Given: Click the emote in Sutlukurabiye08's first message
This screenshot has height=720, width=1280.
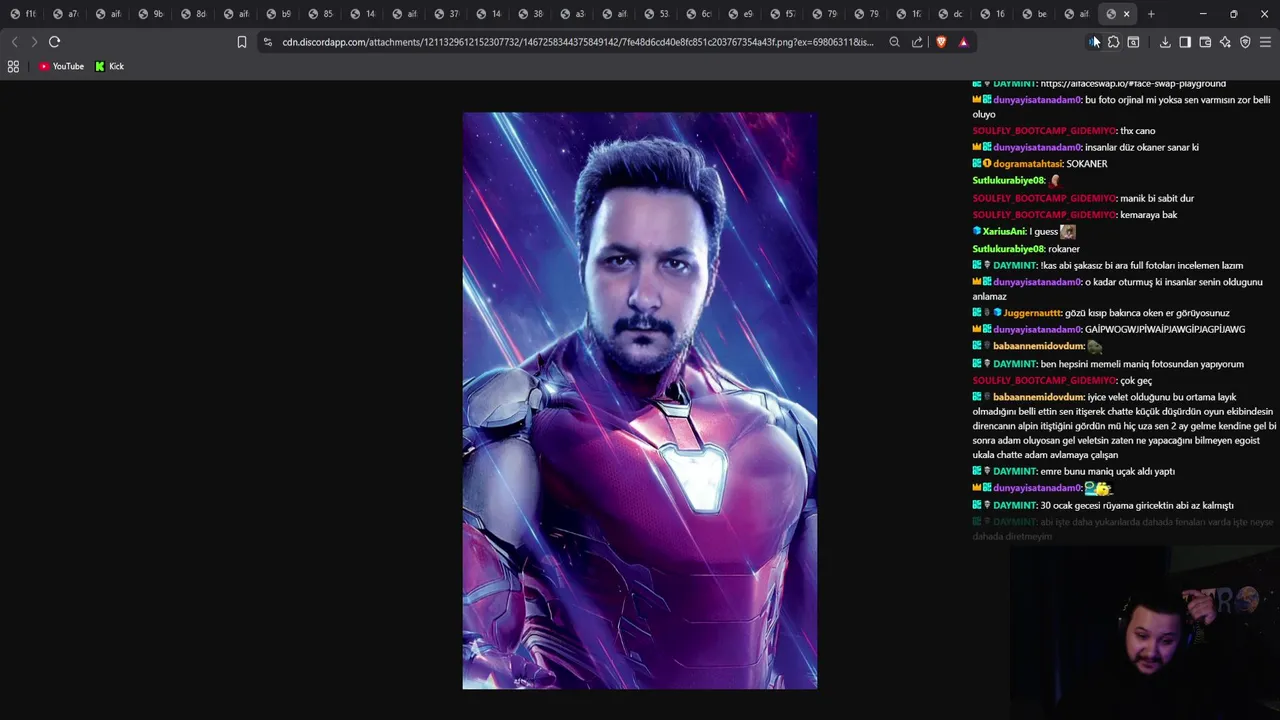Looking at the screenshot, I should [1055, 181].
